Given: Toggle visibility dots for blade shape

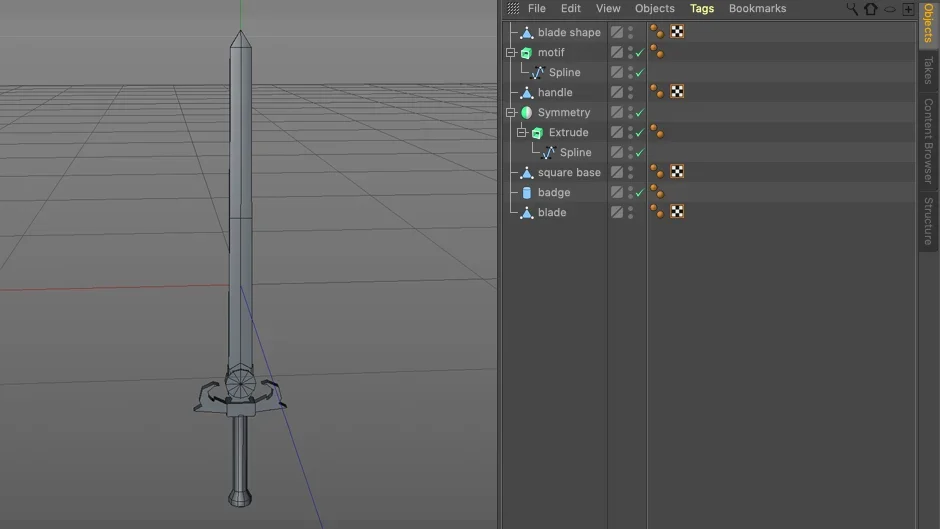Looking at the screenshot, I should click(x=631, y=32).
